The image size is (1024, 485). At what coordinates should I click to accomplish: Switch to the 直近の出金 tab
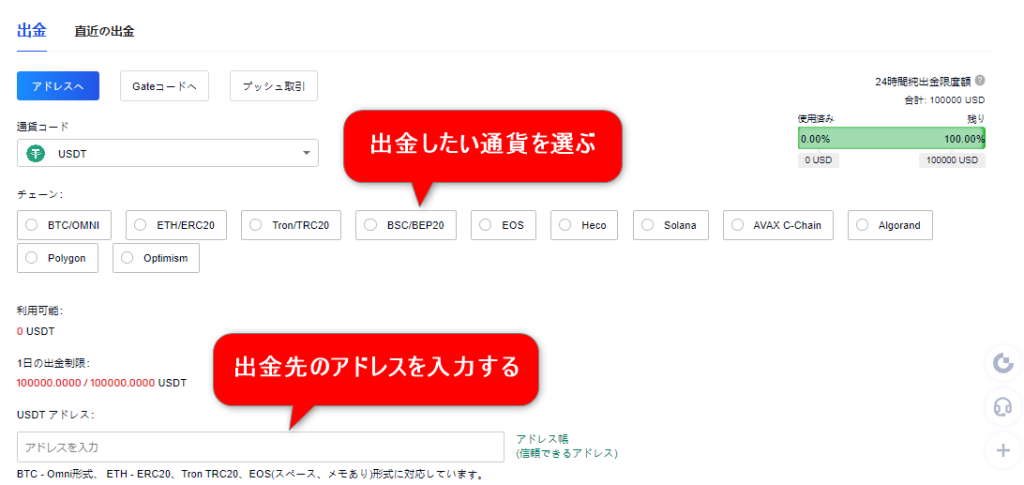pyautogui.click(x=104, y=31)
